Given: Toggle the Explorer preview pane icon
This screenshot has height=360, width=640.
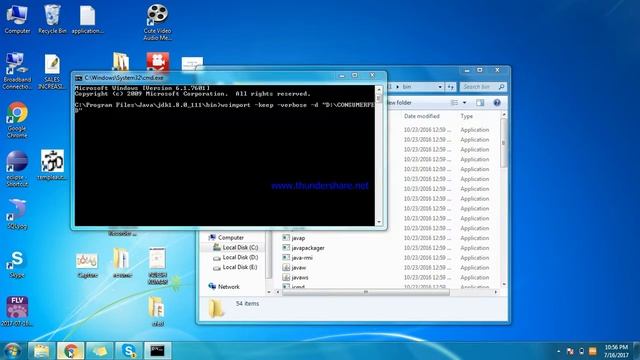Looking at the screenshot, I should point(480,103).
